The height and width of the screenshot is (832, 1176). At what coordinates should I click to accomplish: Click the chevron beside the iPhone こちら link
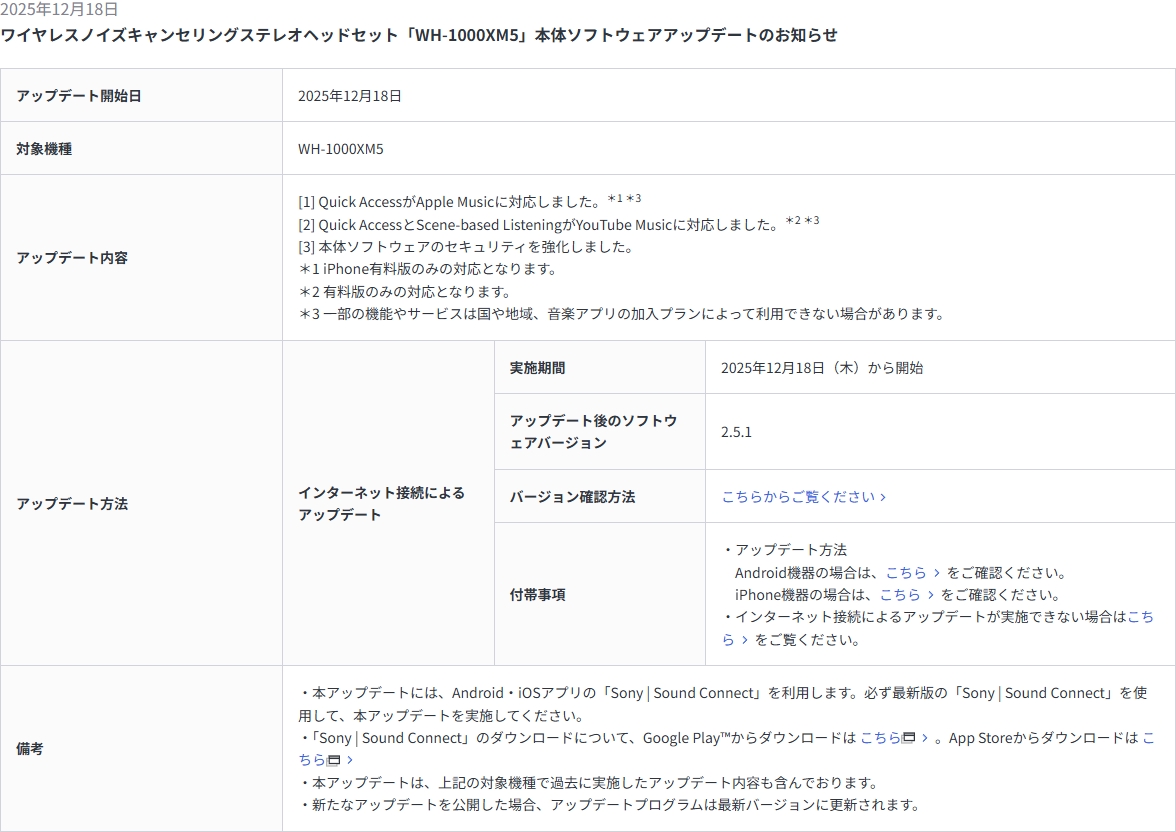(930, 595)
